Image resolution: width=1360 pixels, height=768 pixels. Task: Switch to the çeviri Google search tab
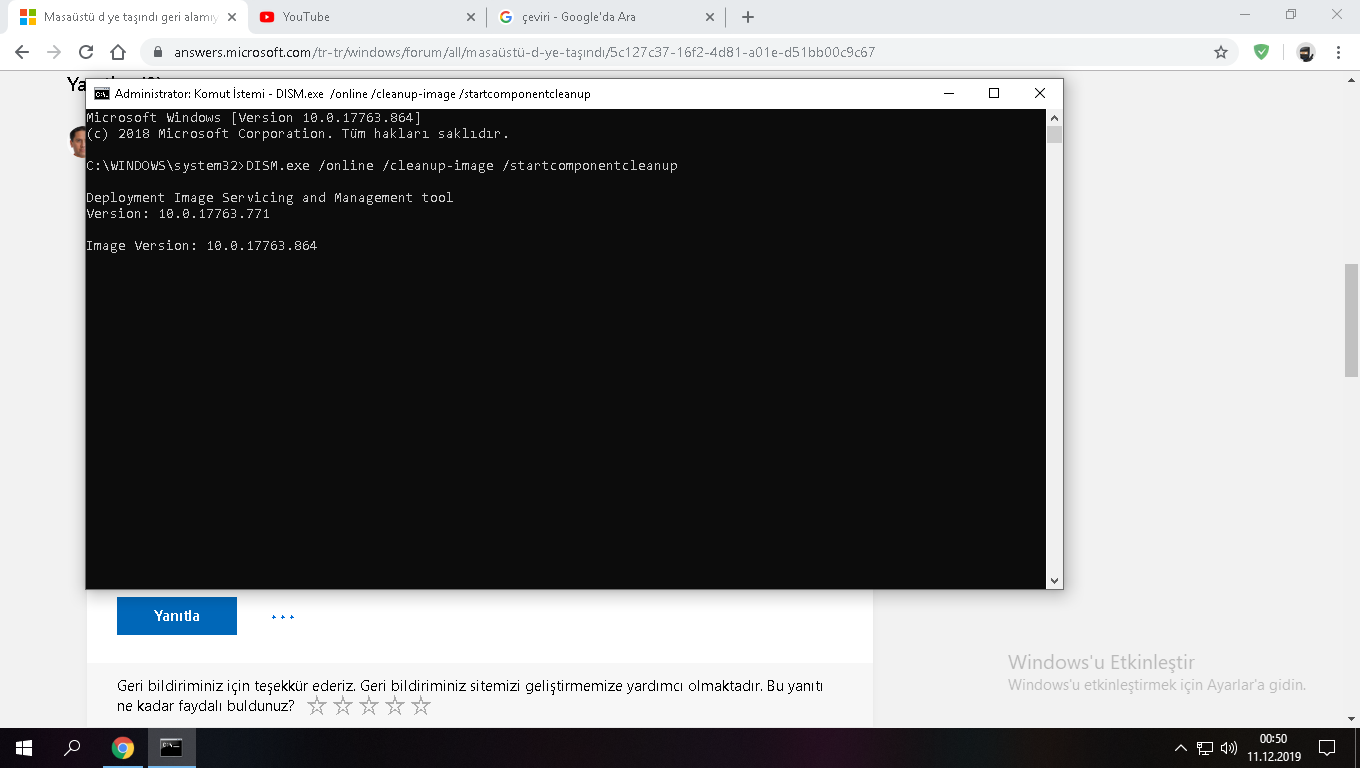coord(606,17)
